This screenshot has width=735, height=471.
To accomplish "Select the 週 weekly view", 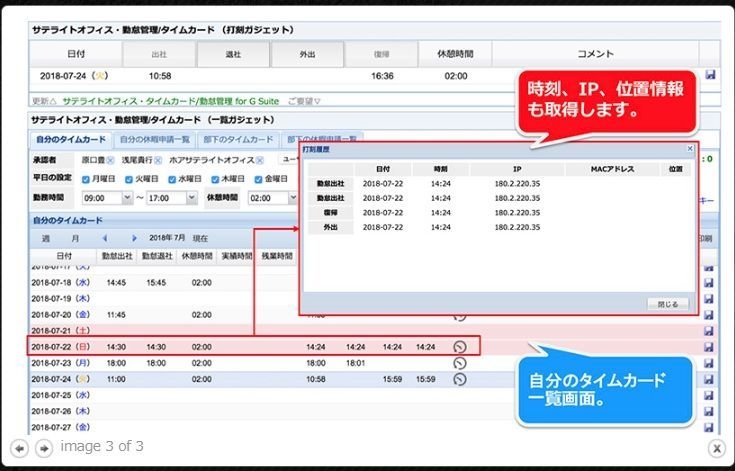I will (45, 238).
